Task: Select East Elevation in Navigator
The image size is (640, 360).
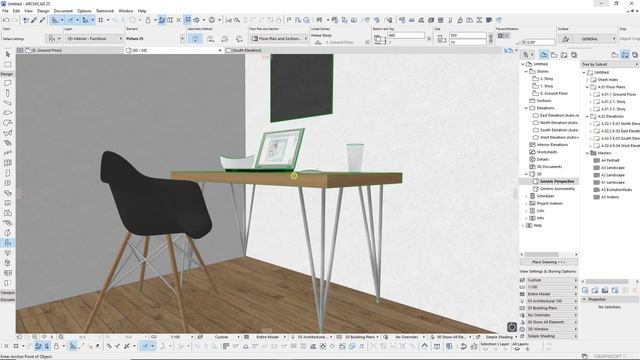Action: click(559, 116)
